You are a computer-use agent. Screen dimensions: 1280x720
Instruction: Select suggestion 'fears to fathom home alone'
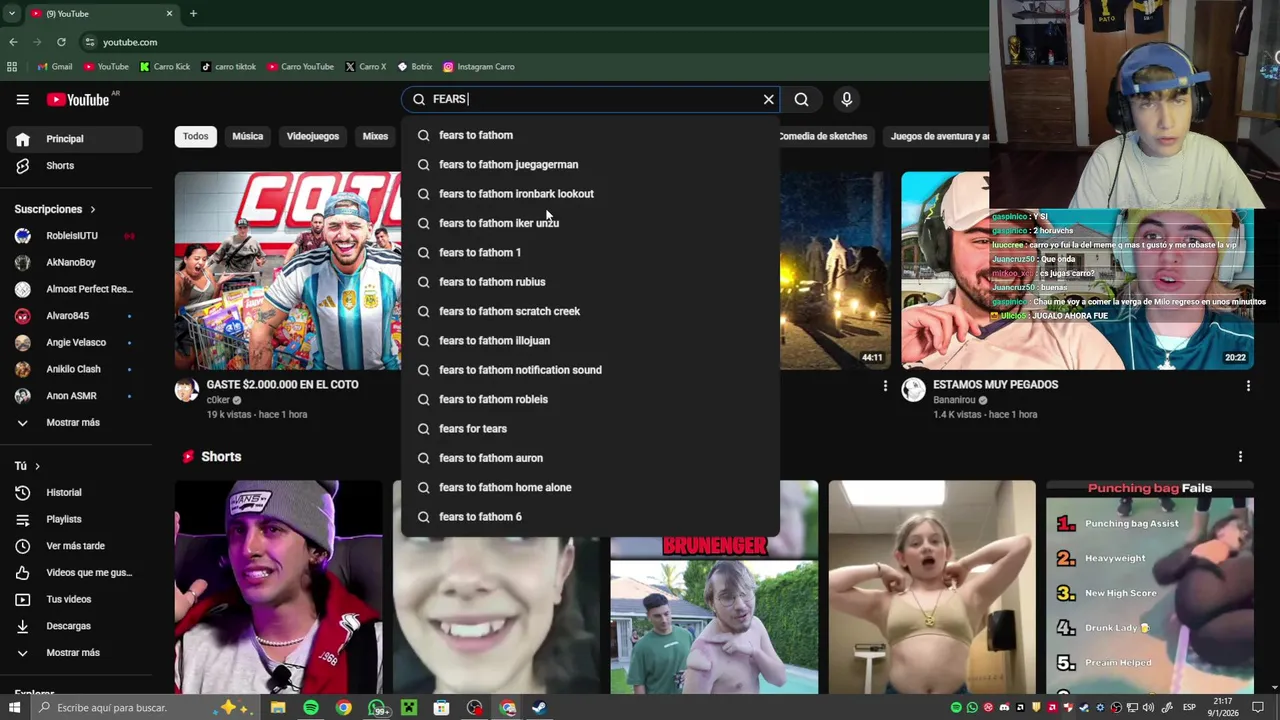point(590,487)
